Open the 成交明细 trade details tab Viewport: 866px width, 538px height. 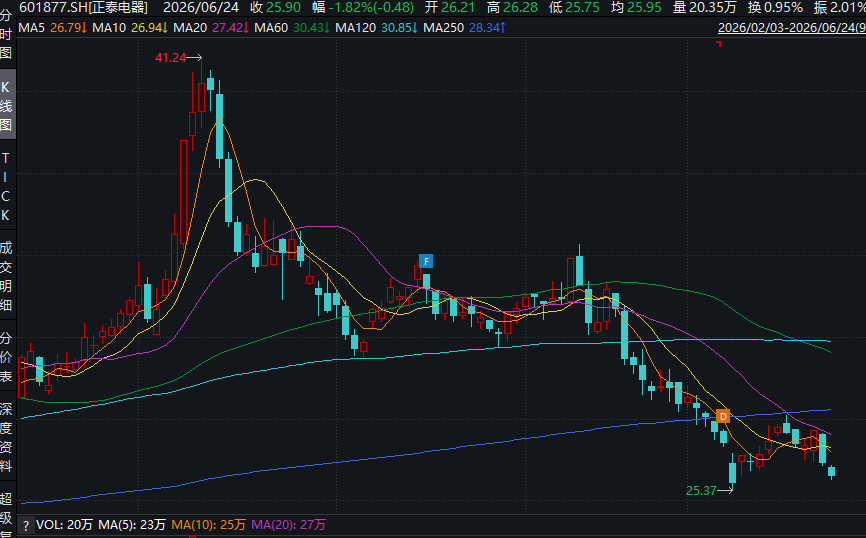coord(6,276)
